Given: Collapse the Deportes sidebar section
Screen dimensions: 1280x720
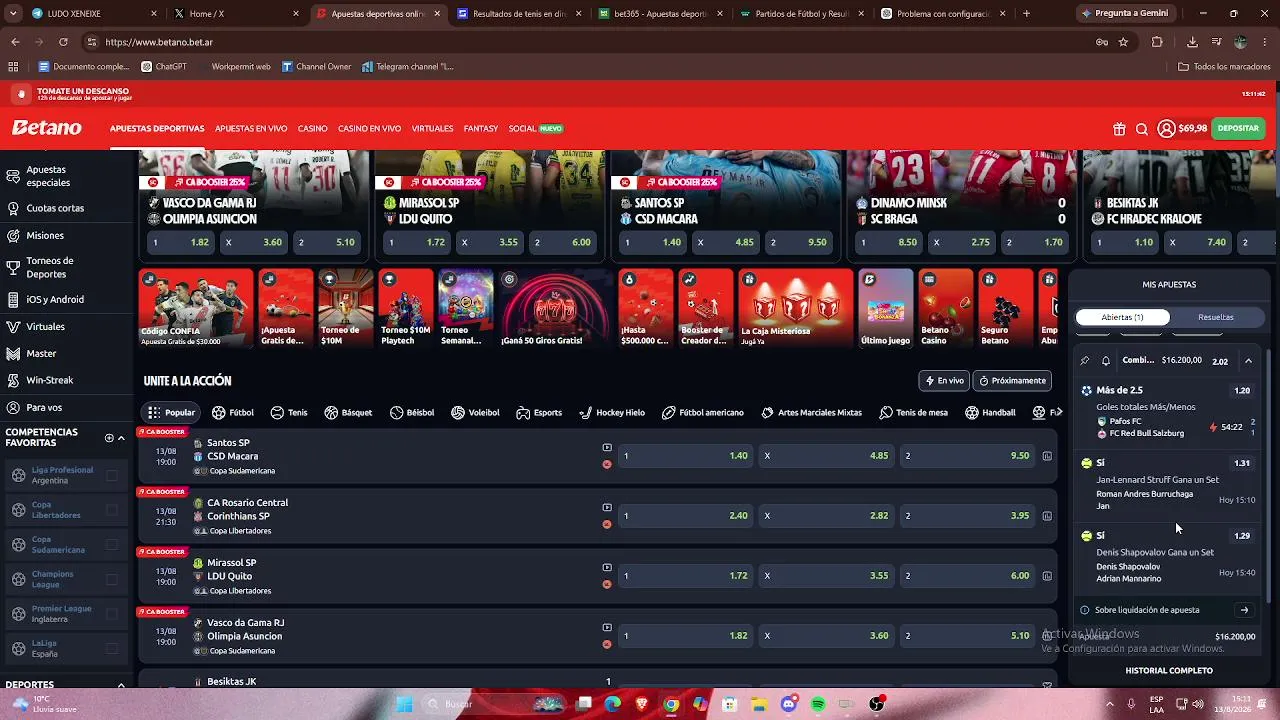Looking at the screenshot, I should (x=121, y=685).
